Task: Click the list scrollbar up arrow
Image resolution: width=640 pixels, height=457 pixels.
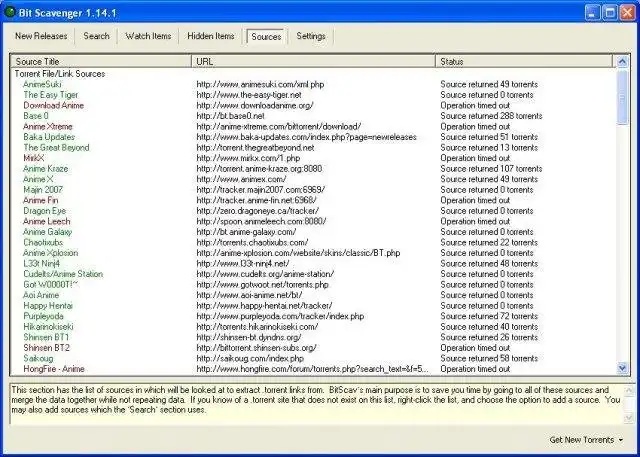Action: (622, 62)
